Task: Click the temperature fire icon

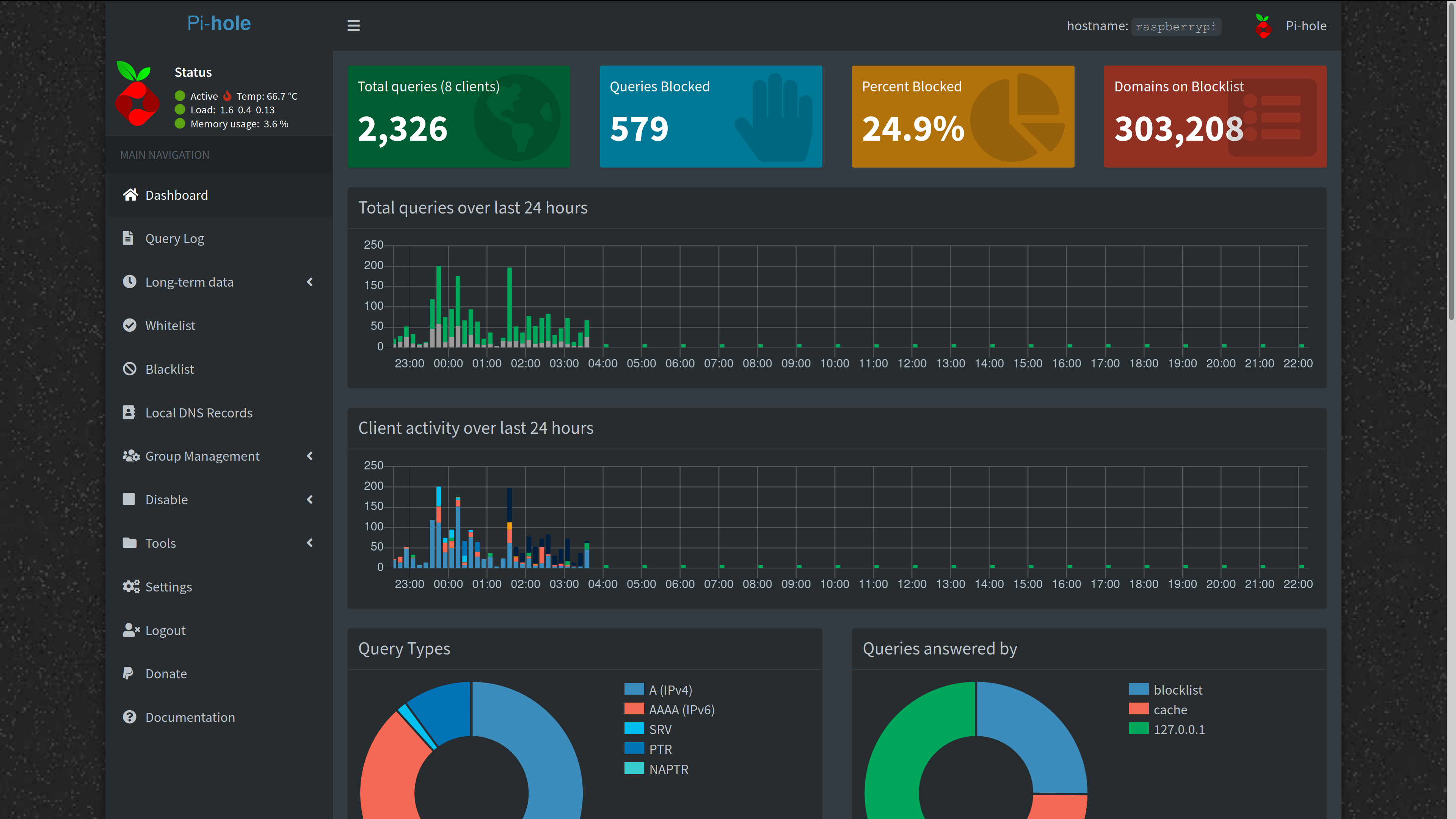Action: click(227, 96)
